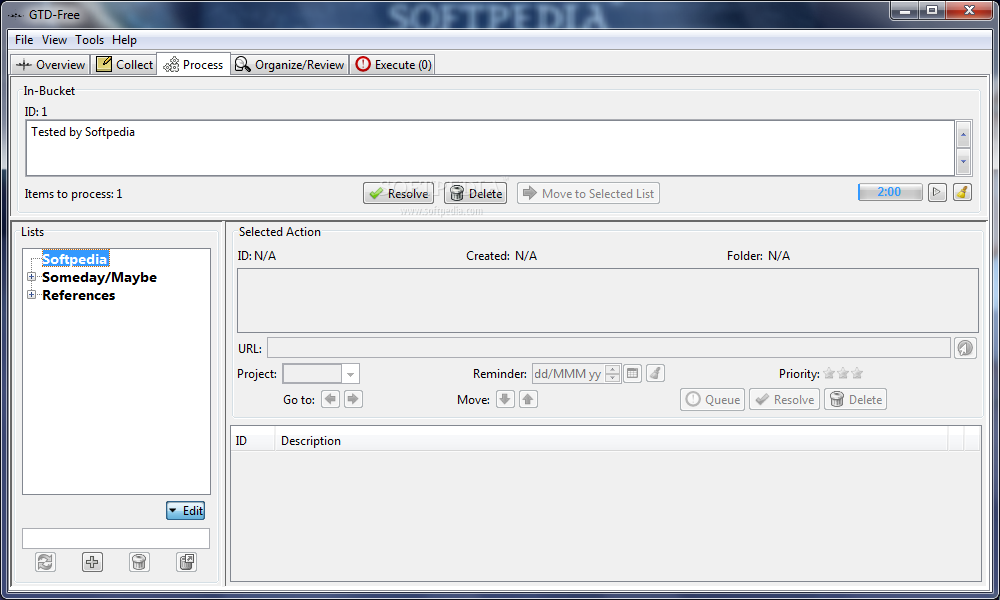The image size is (1000, 600).
Task: Set priority to two stars
Action: point(843,373)
